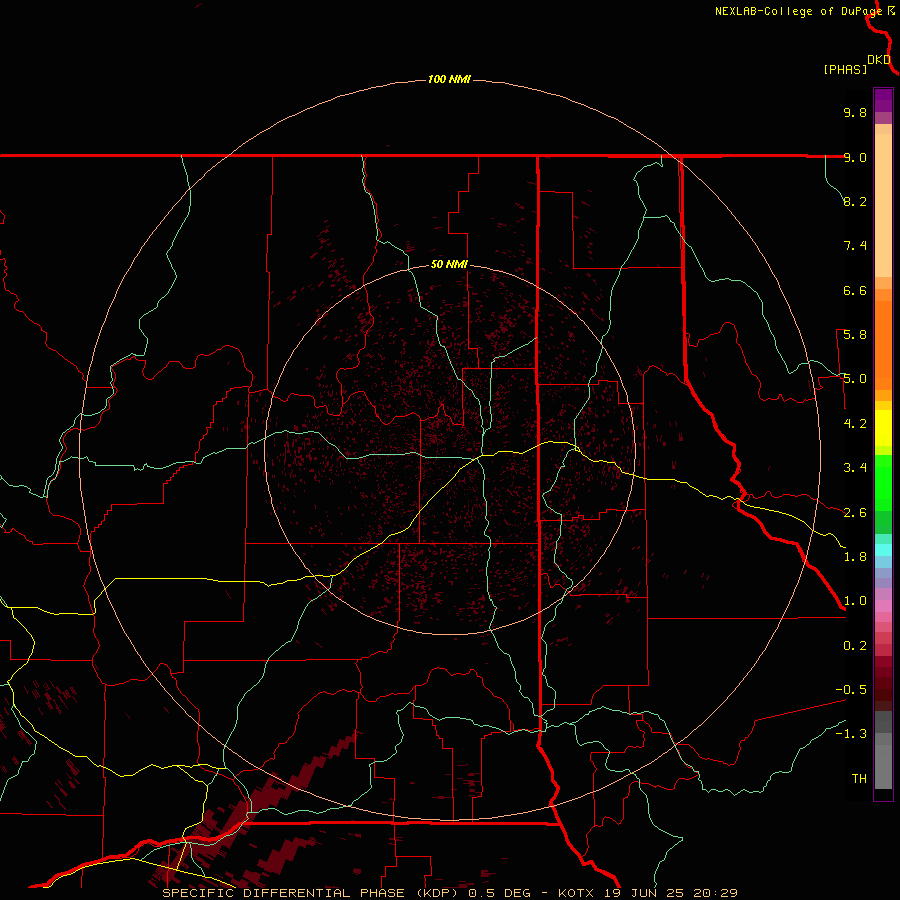Screen dimensions: 900x900
Task: Click the 5.0 legend value
Action: (855, 379)
